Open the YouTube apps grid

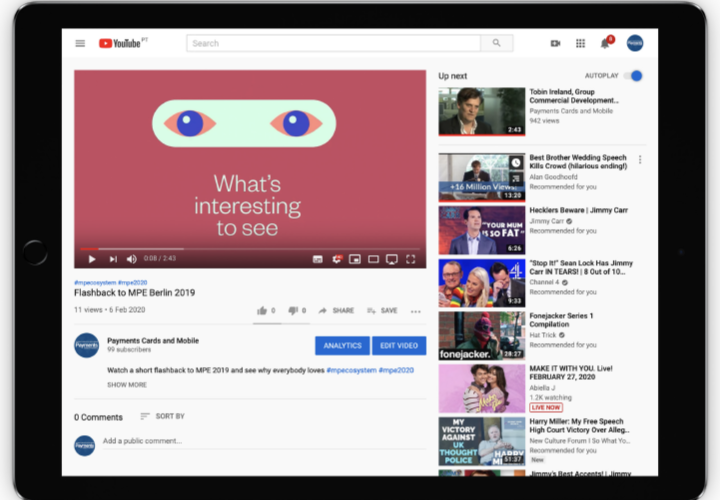point(580,44)
